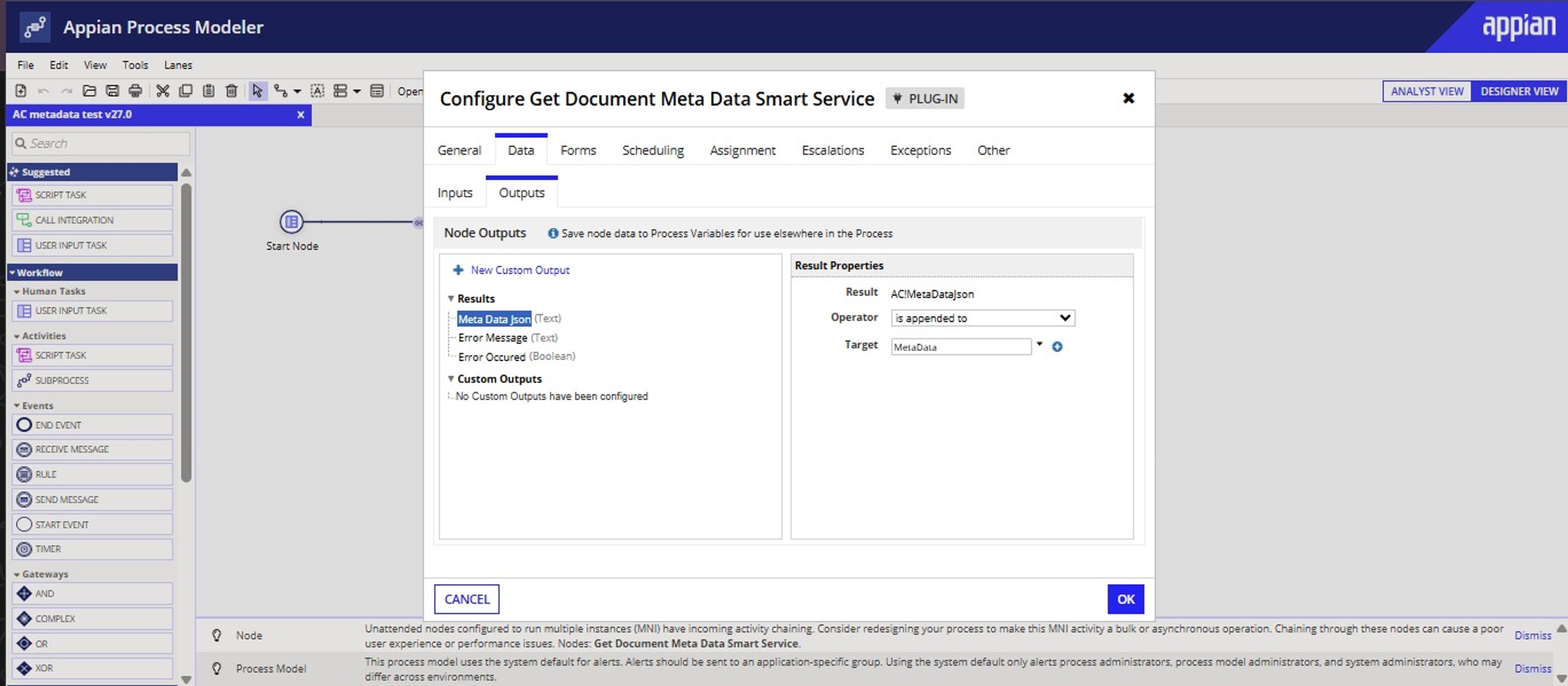
Task: Open the Inputs sub-tab
Action: pyautogui.click(x=455, y=192)
